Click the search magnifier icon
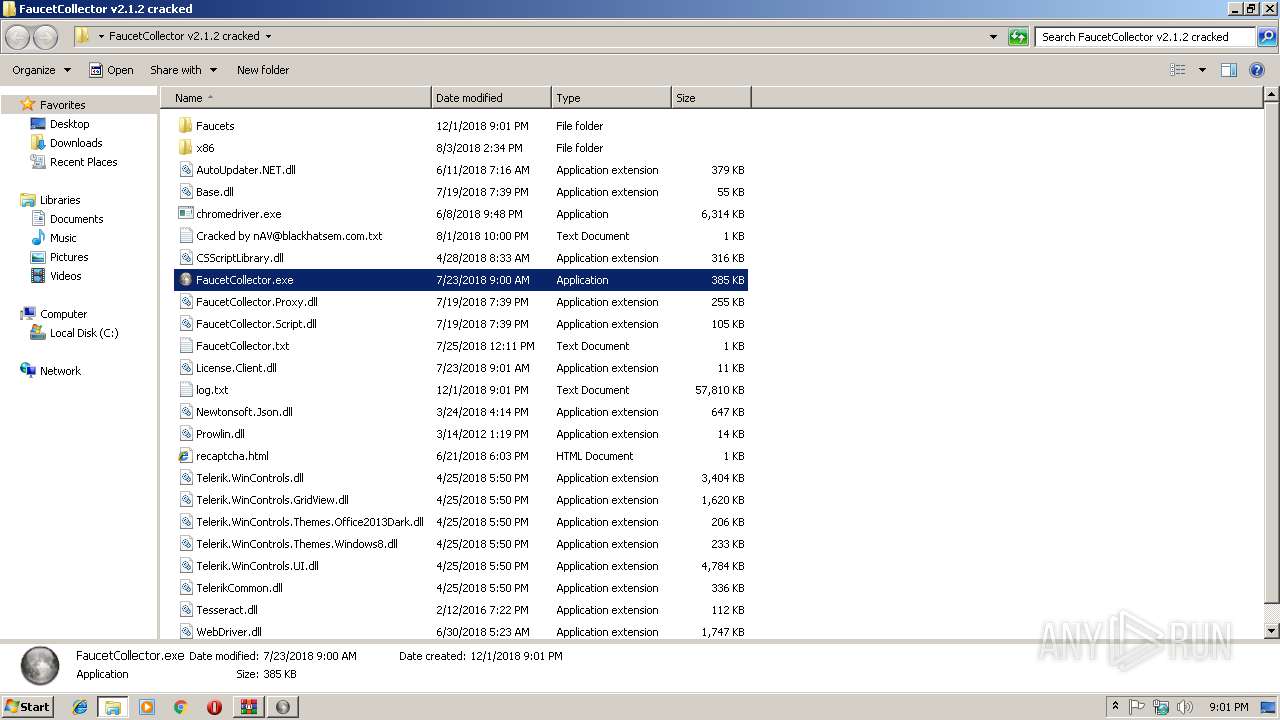Screen dimensions: 1280x720 pos(1266,37)
